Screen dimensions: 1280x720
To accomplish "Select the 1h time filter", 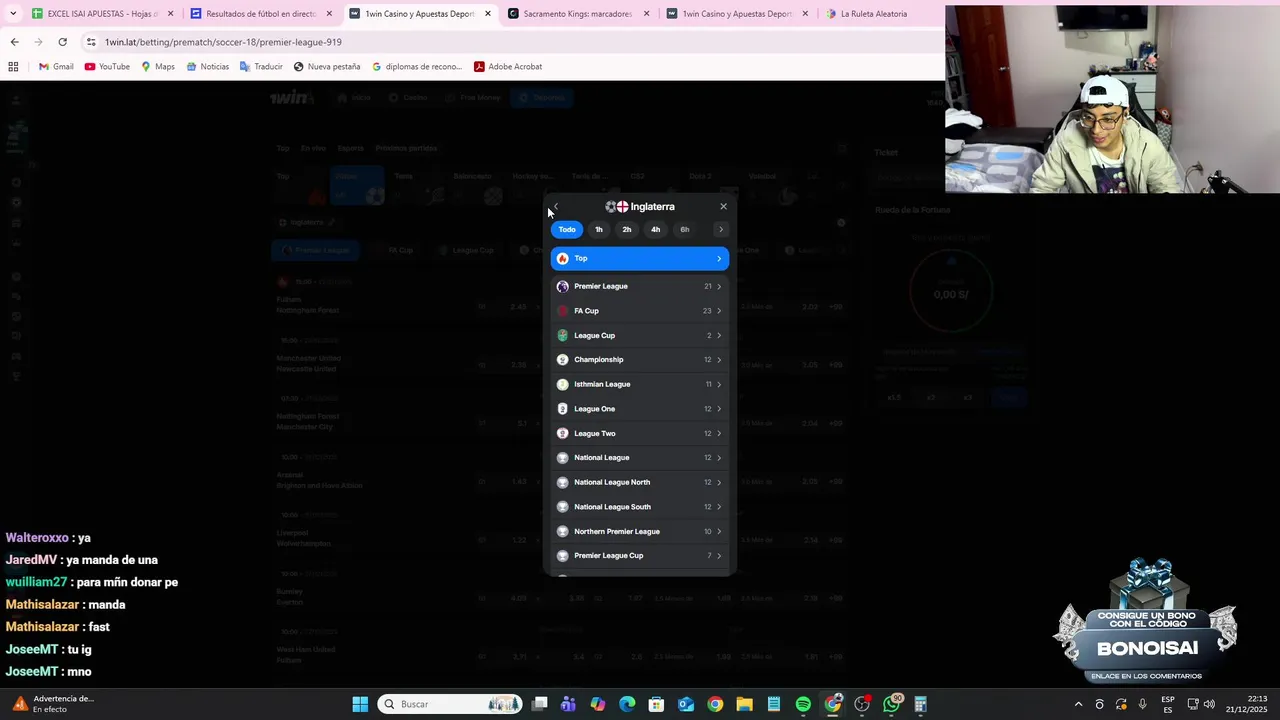I will coord(599,230).
